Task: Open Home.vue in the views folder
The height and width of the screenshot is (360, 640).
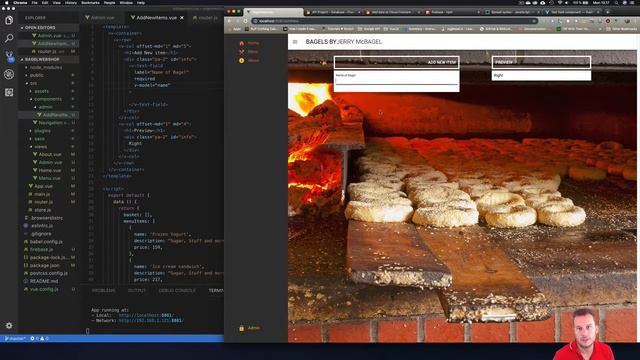Action: (x=50, y=171)
